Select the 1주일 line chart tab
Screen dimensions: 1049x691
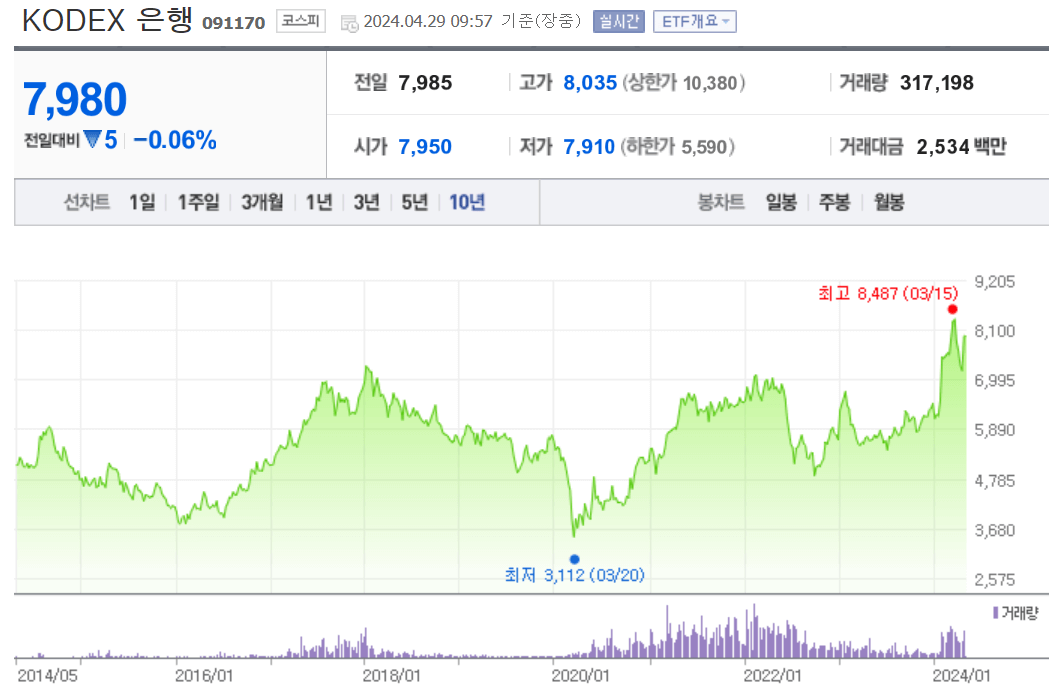click(x=198, y=202)
